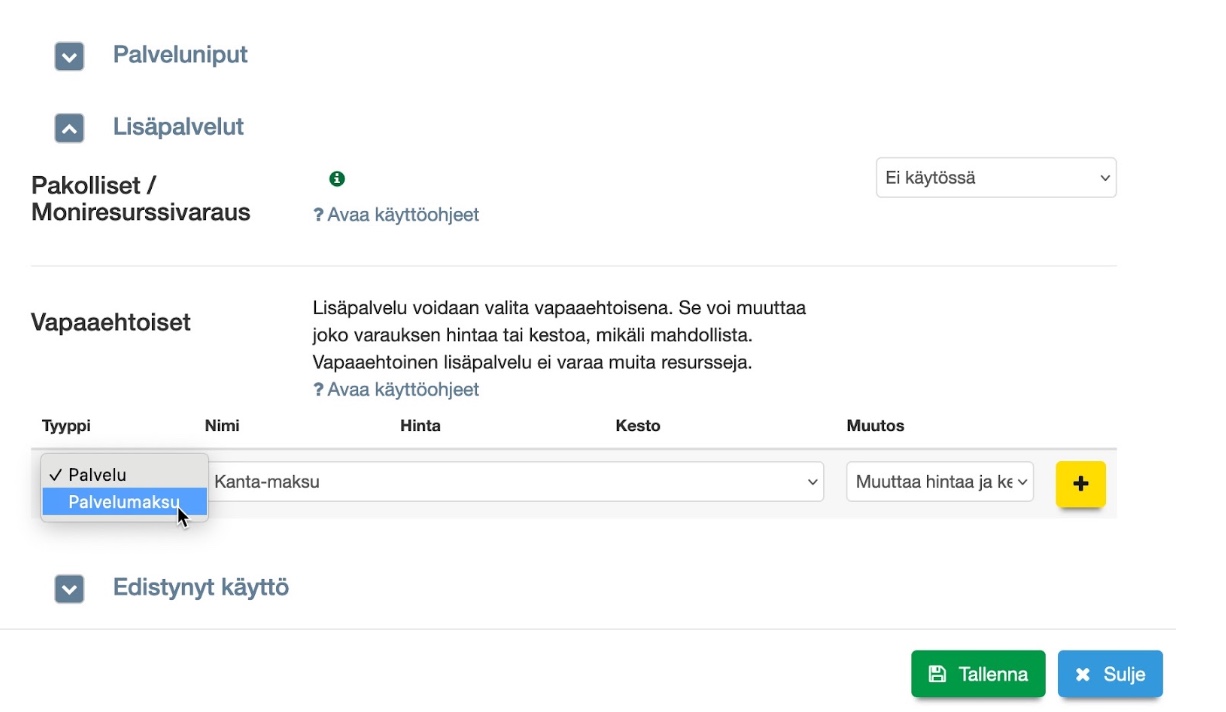Click the Palveluniput section heading
Screen dimensions: 1226x712
180,55
